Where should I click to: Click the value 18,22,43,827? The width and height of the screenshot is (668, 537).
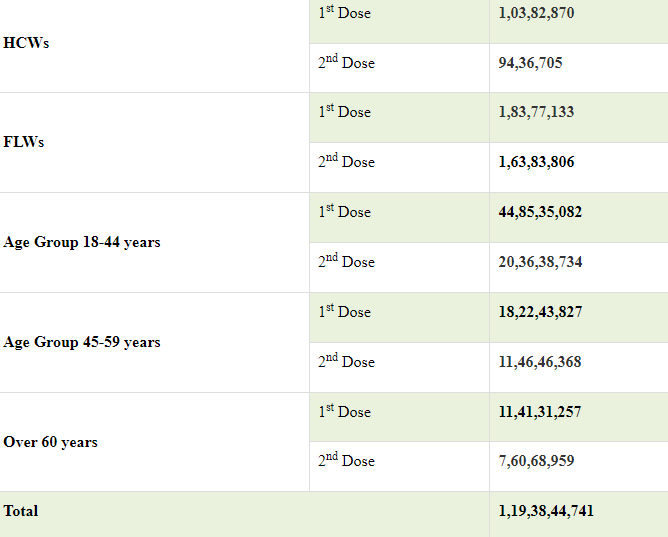540,312
